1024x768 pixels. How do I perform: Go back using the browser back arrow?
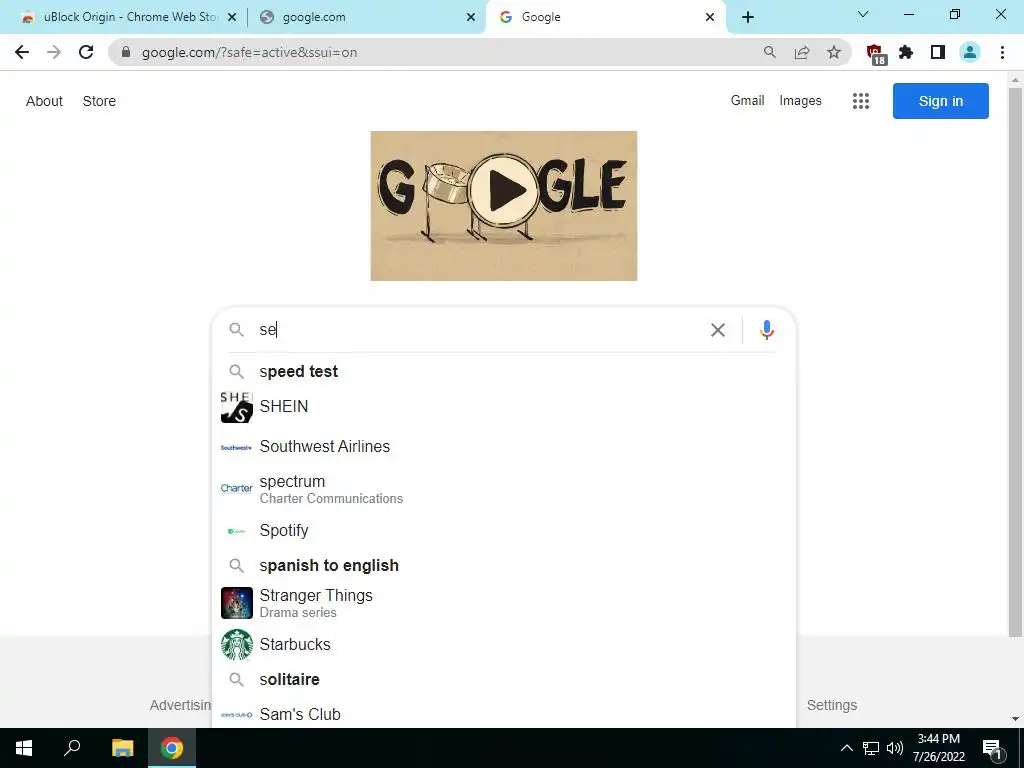22,52
